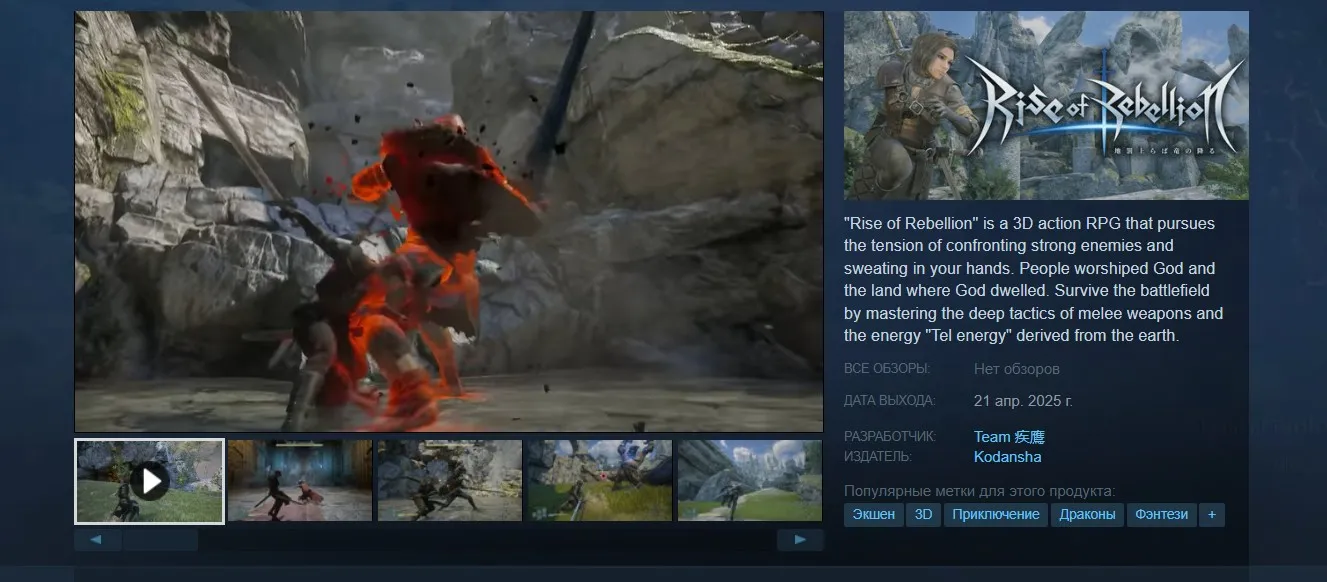The height and width of the screenshot is (582, 1327).
Task: Click the ИЗДАТЕЛЬ label
Action: click(878, 457)
